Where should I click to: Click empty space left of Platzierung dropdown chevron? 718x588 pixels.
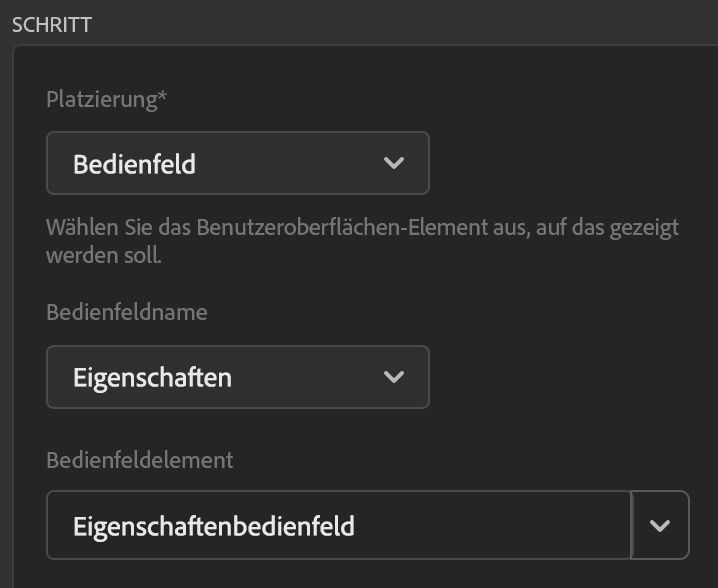[x=300, y=163]
